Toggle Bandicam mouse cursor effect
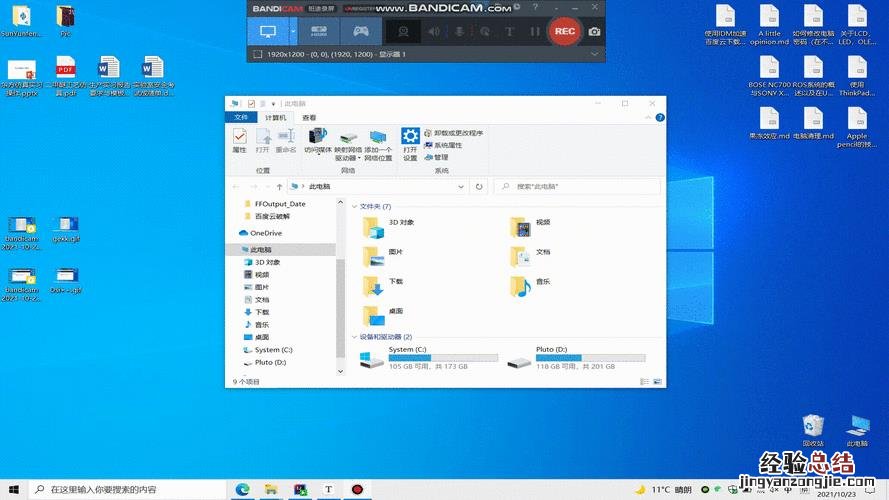This screenshot has width=889, height=500. point(485,32)
